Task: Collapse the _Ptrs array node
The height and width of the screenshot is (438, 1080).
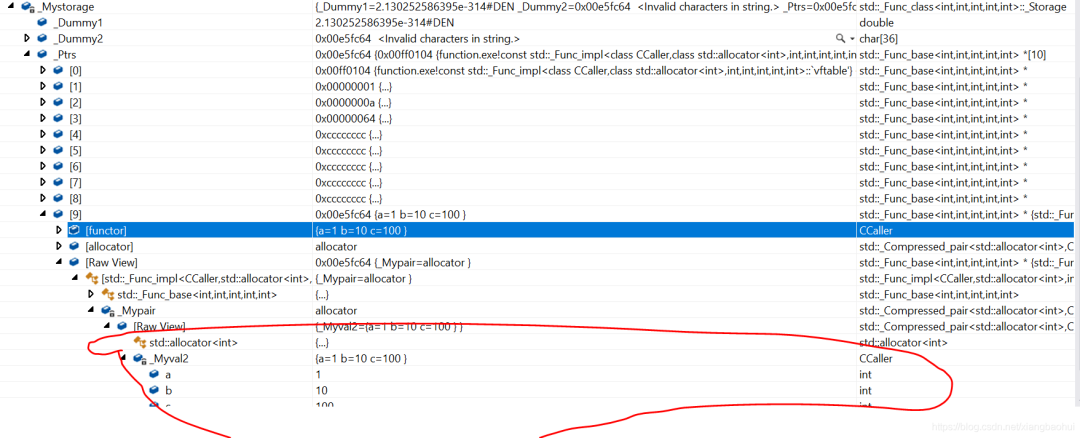Action: (x=27, y=54)
